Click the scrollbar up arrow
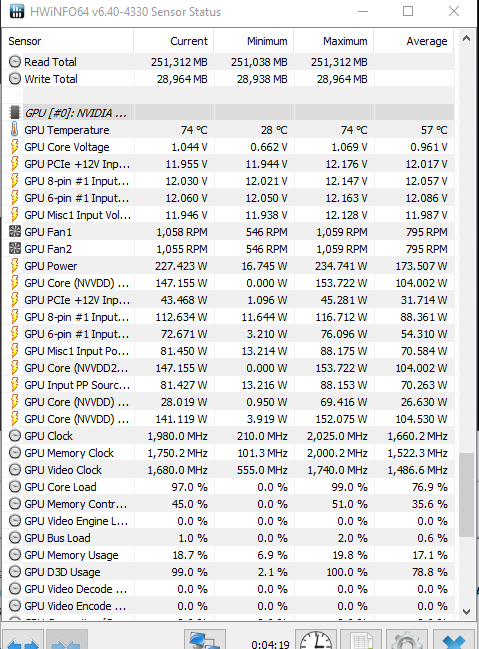Screen dimensions: 479x649 pos(466,38)
